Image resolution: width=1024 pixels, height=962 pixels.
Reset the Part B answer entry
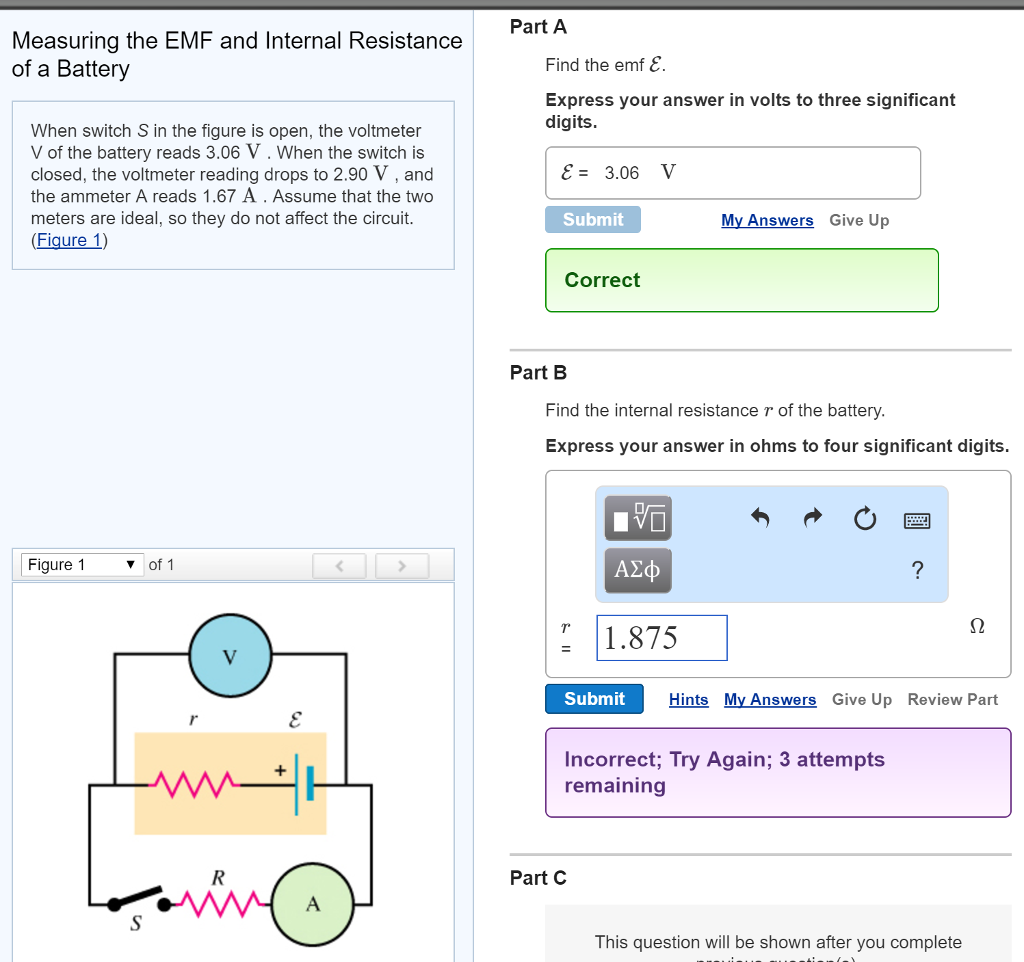click(864, 518)
